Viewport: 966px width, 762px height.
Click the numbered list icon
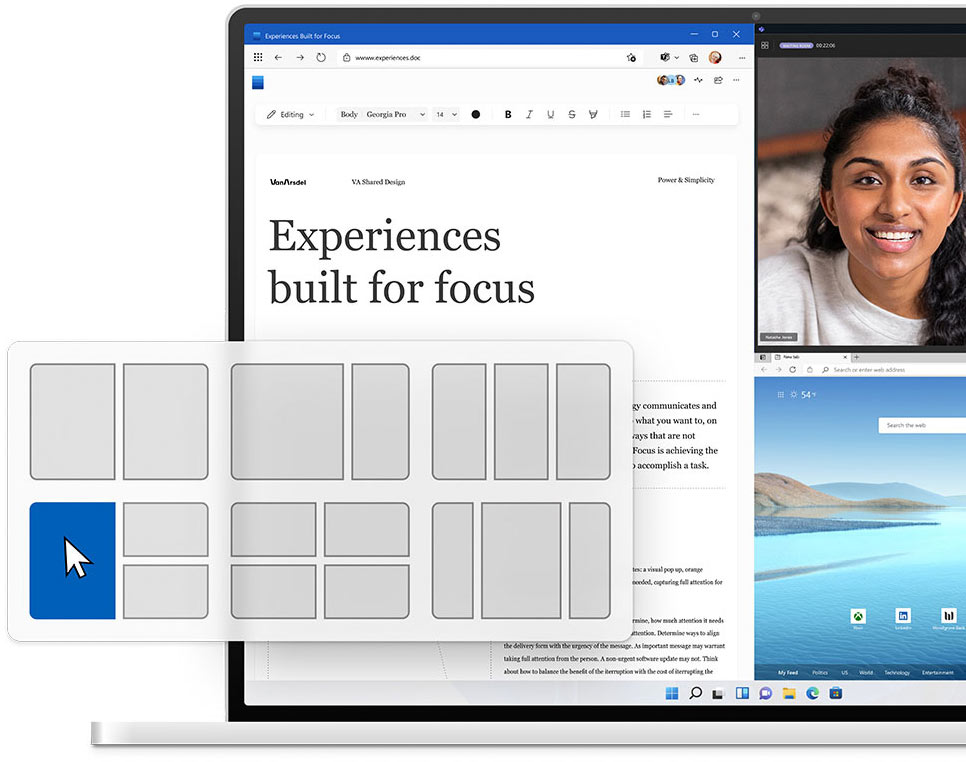pos(646,115)
